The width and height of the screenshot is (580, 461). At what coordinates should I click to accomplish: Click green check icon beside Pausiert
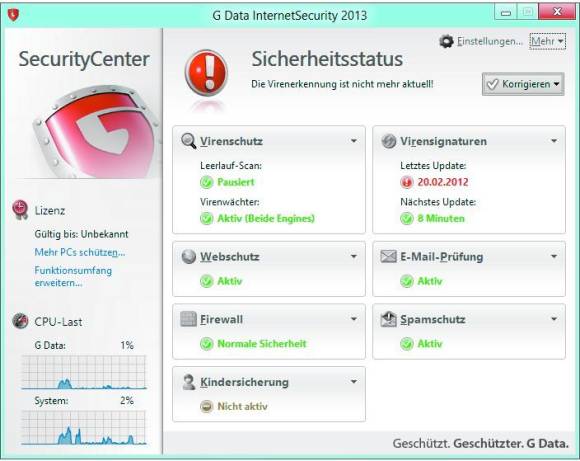pyautogui.click(x=207, y=182)
